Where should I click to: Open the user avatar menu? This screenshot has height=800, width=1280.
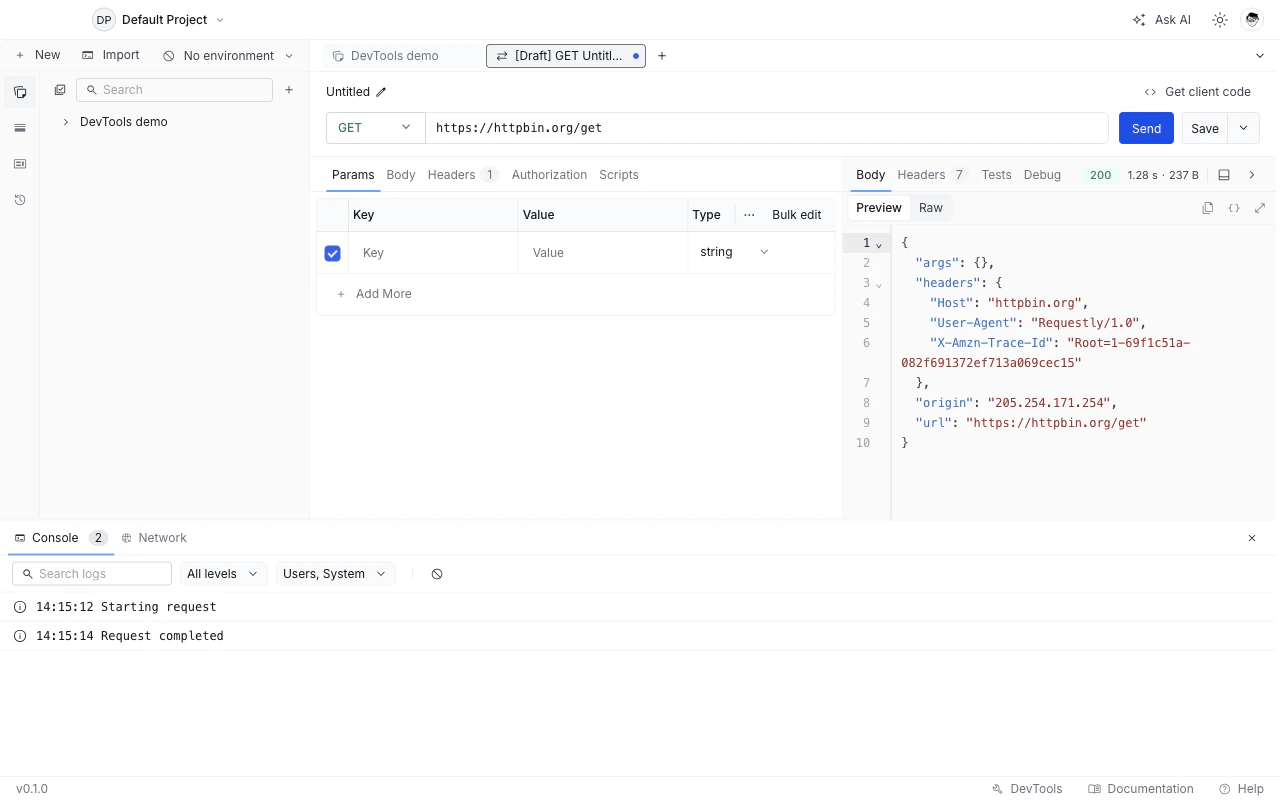pyautogui.click(x=1252, y=20)
